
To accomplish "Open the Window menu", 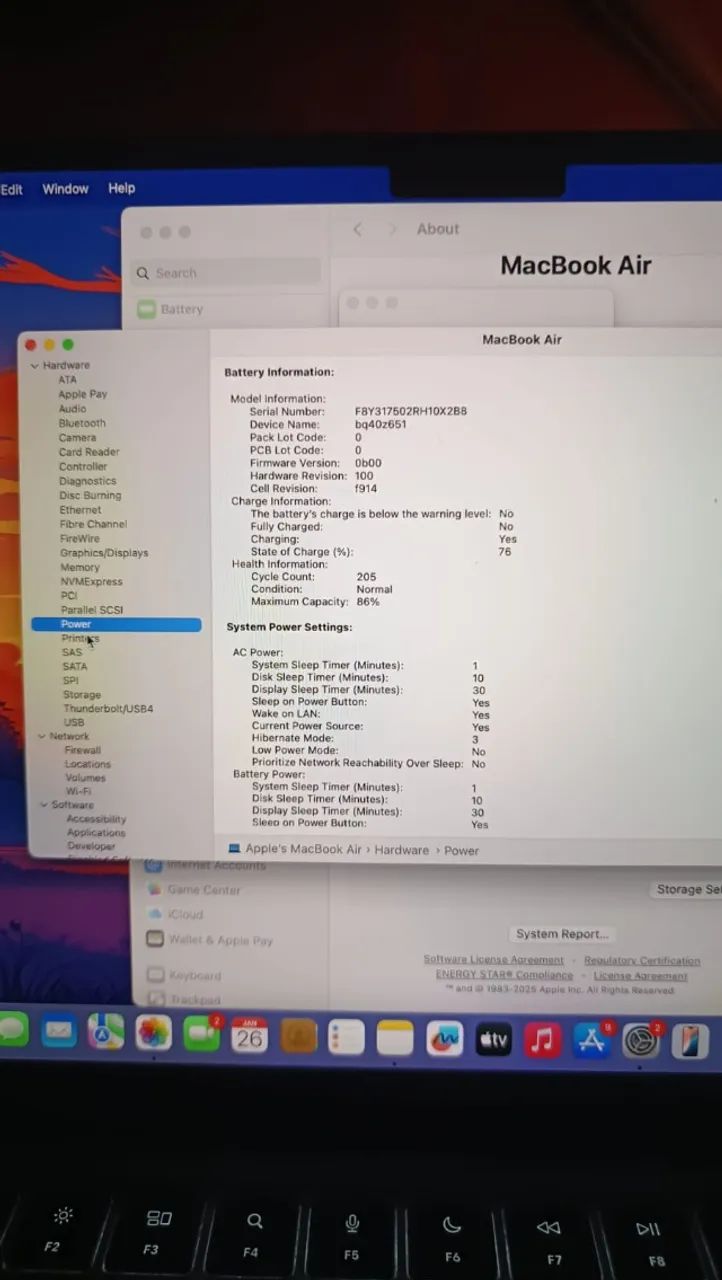I will click(x=65, y=188).
